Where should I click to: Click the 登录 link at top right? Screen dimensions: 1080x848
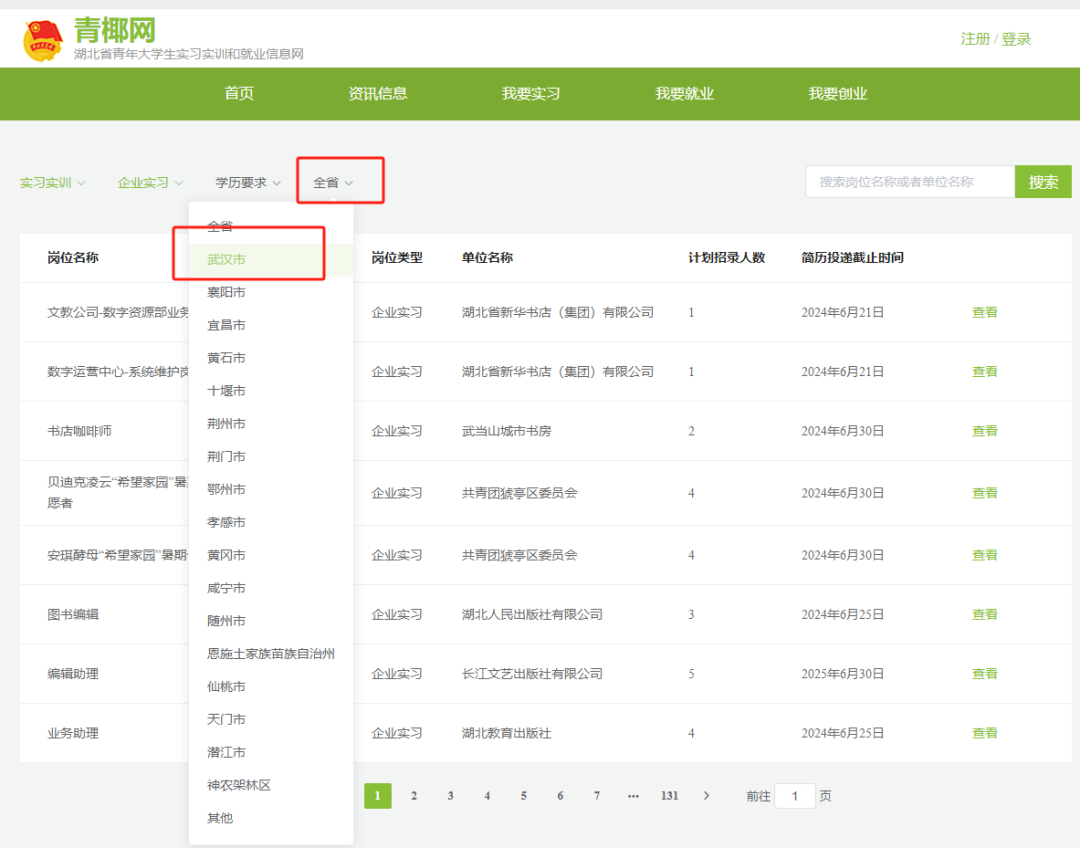pos(1016,39)
